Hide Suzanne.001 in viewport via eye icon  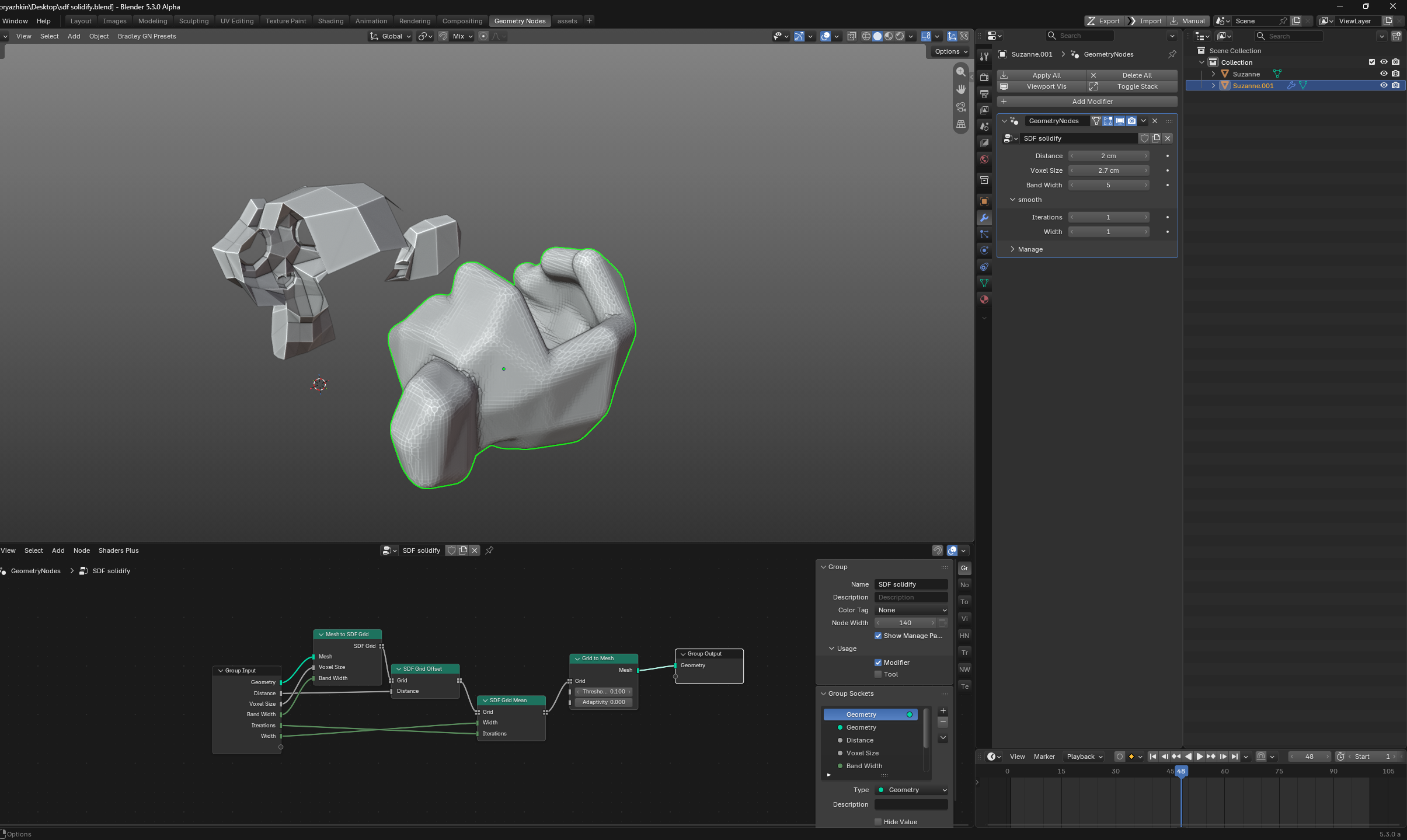1384,85
